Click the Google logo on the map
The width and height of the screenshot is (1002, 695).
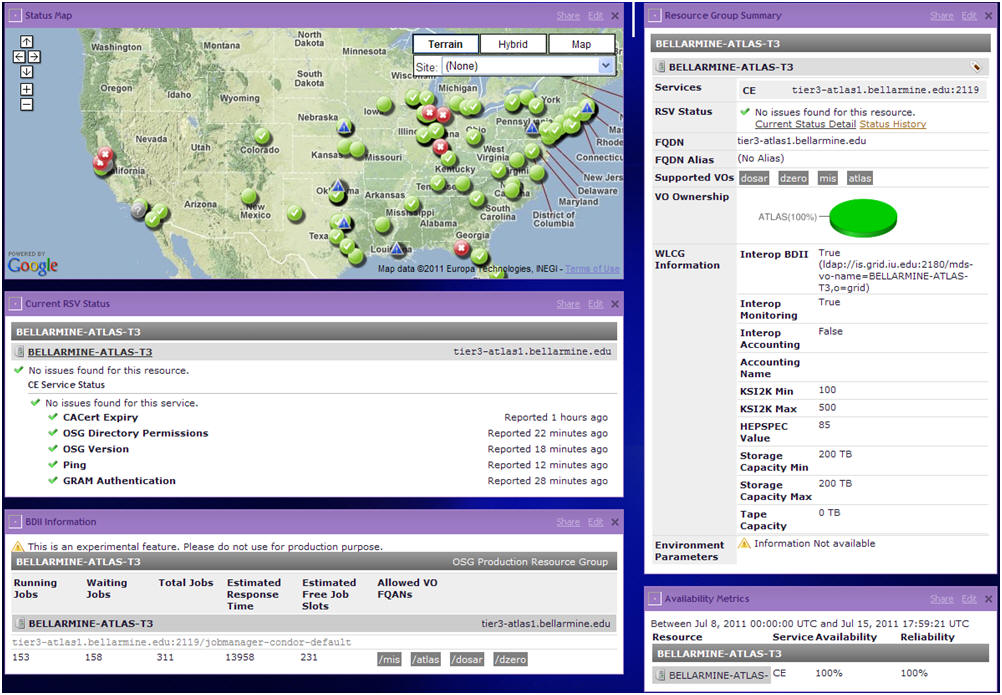(x=33, y=265)
